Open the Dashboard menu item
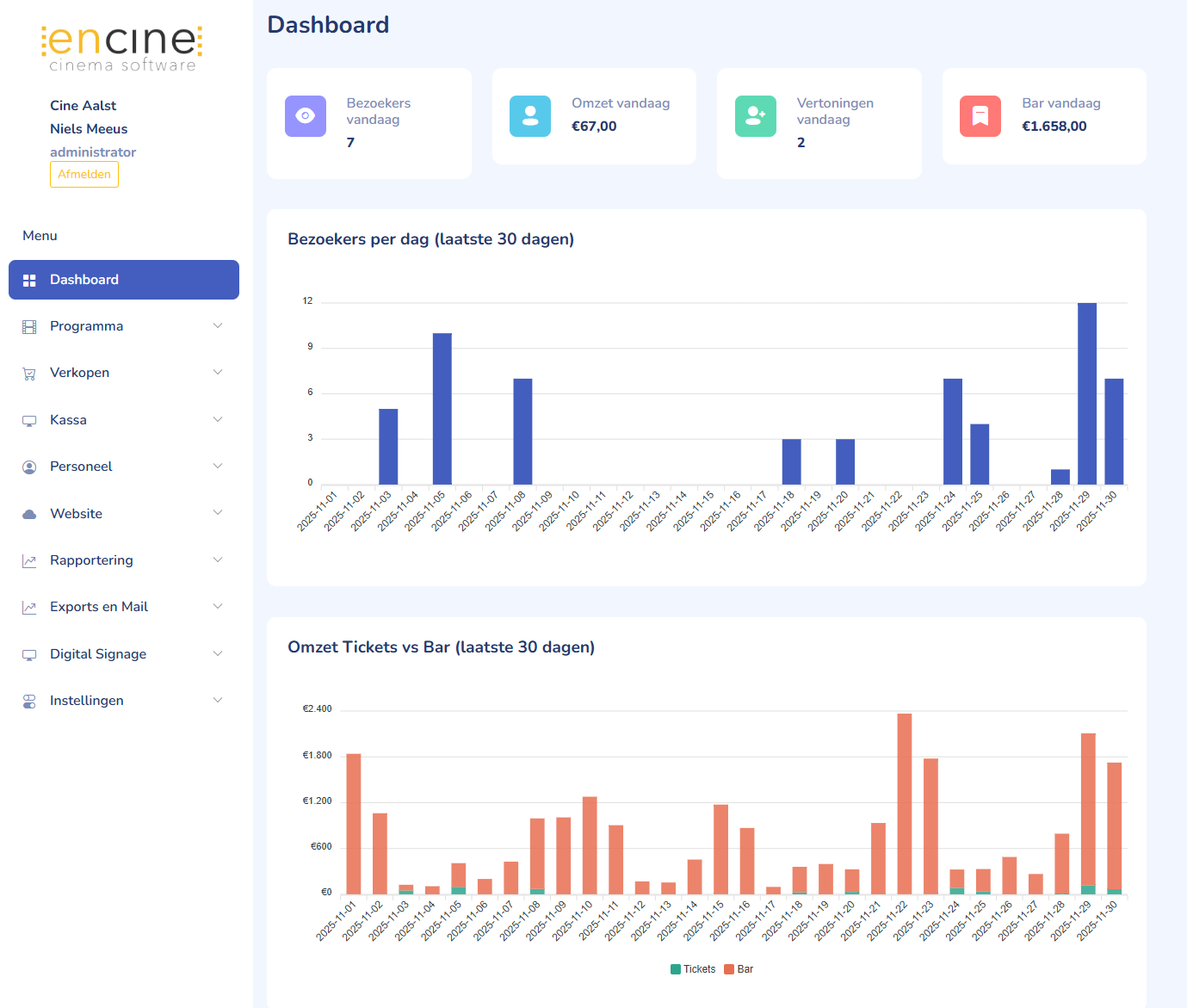The image size is (1187, 1008). click(x=124, y=280)
